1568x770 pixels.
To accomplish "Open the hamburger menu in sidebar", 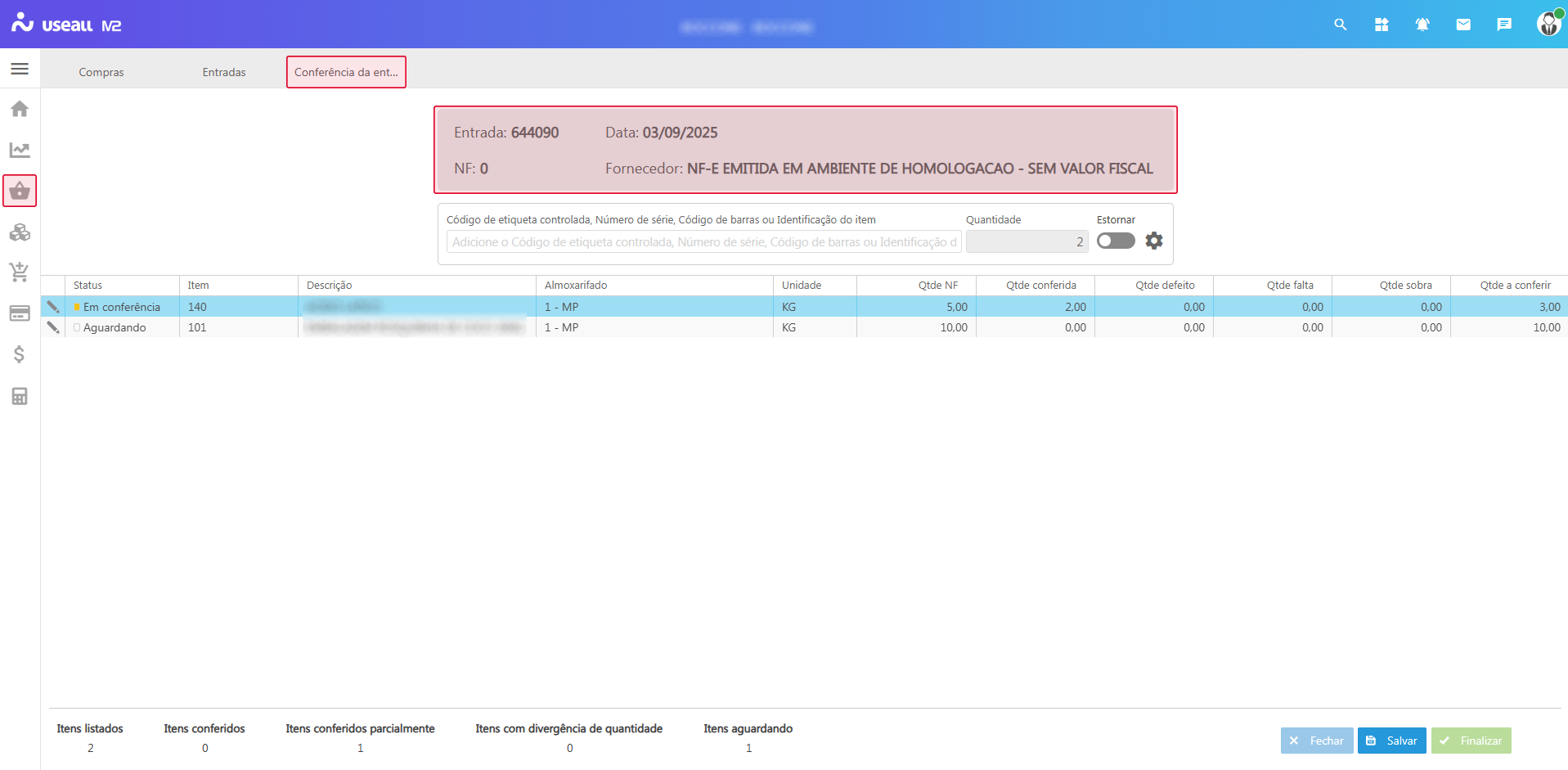I will point(20,69).
